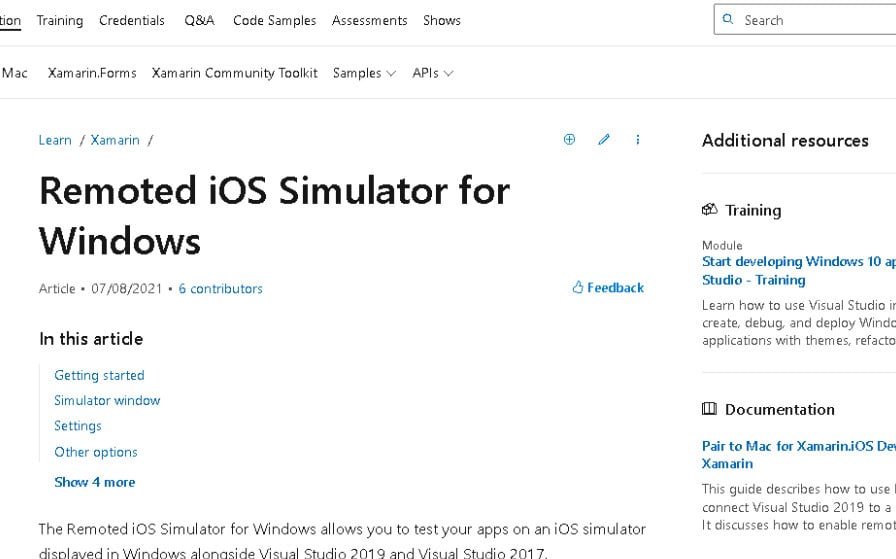
Task: Click the search magnifier icon
Action: (728, 19)
